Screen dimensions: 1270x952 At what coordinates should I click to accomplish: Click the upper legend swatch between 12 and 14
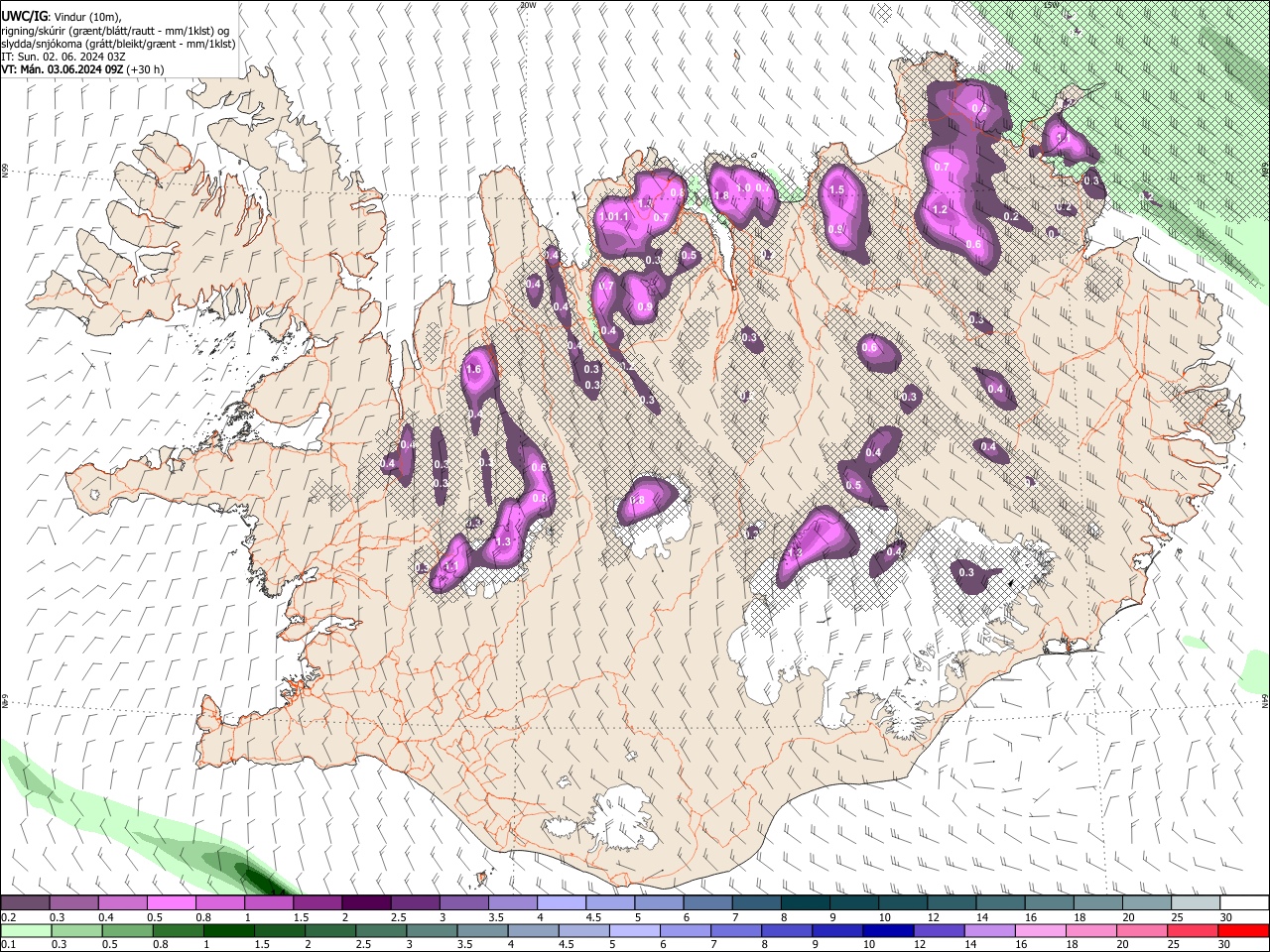point(952,903)
